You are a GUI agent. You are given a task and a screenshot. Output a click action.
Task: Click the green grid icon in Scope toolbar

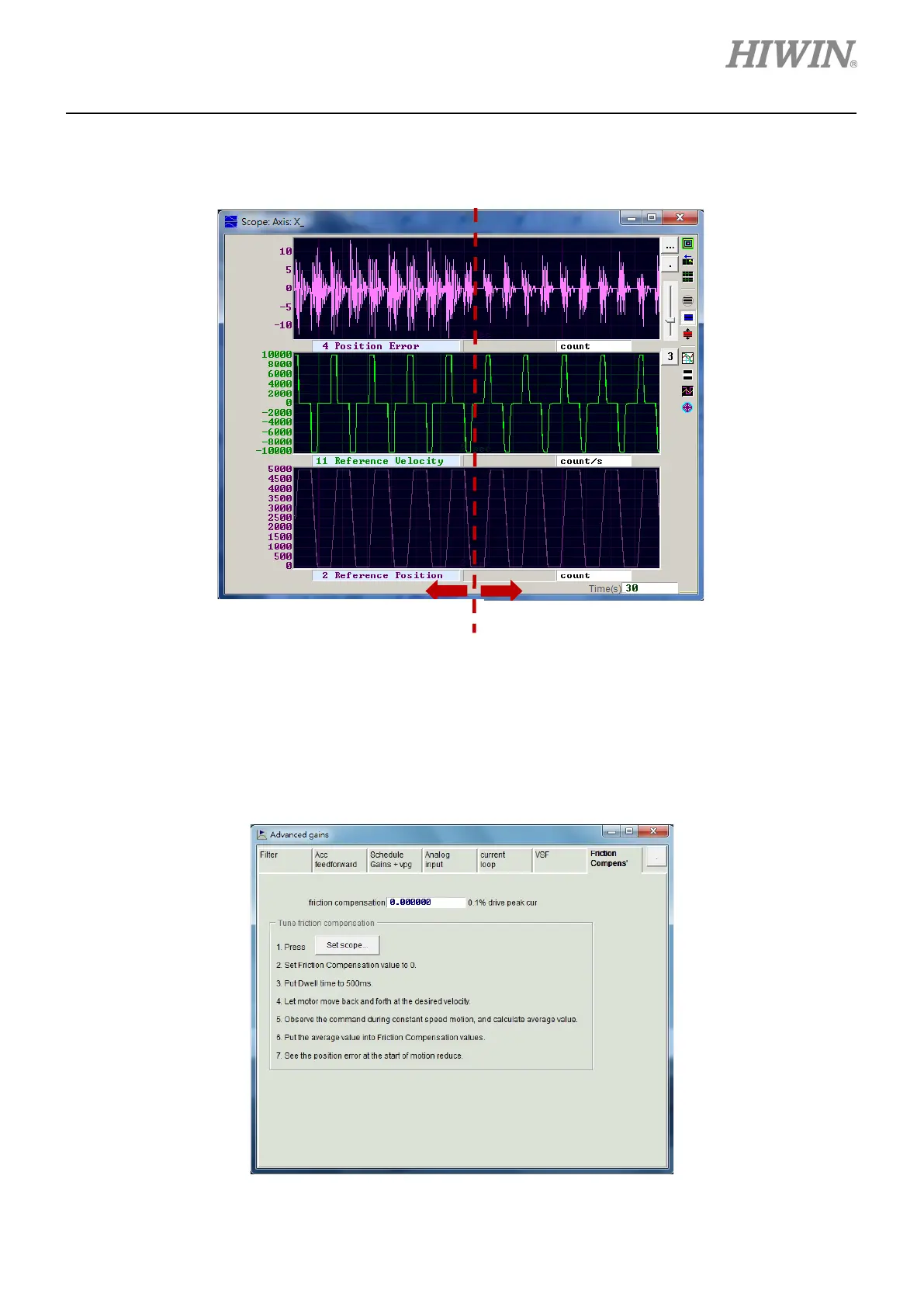687,276
